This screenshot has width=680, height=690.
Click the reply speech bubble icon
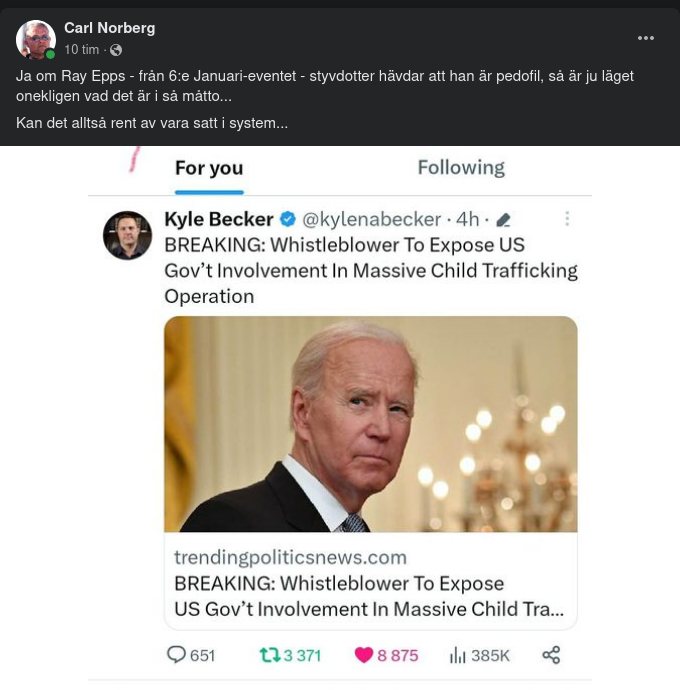176,655
